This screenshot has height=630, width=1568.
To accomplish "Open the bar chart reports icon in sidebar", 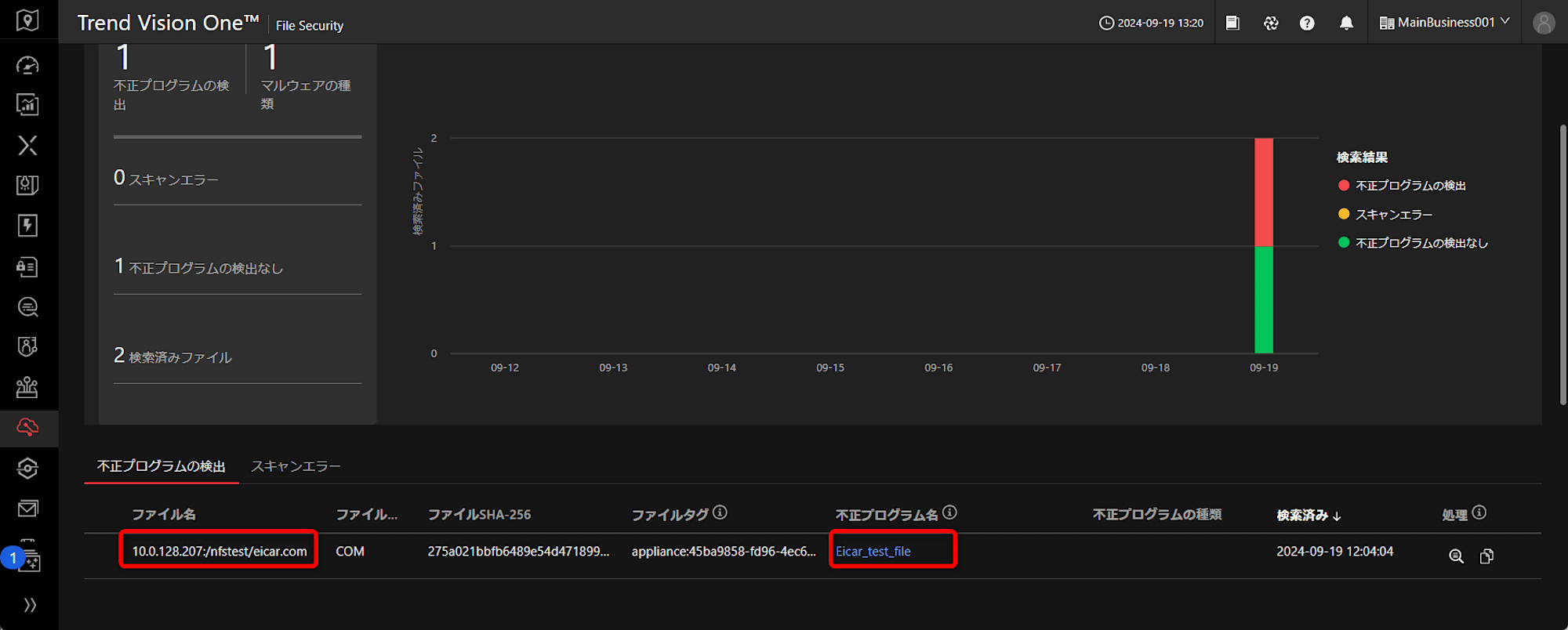I will 27,104.
